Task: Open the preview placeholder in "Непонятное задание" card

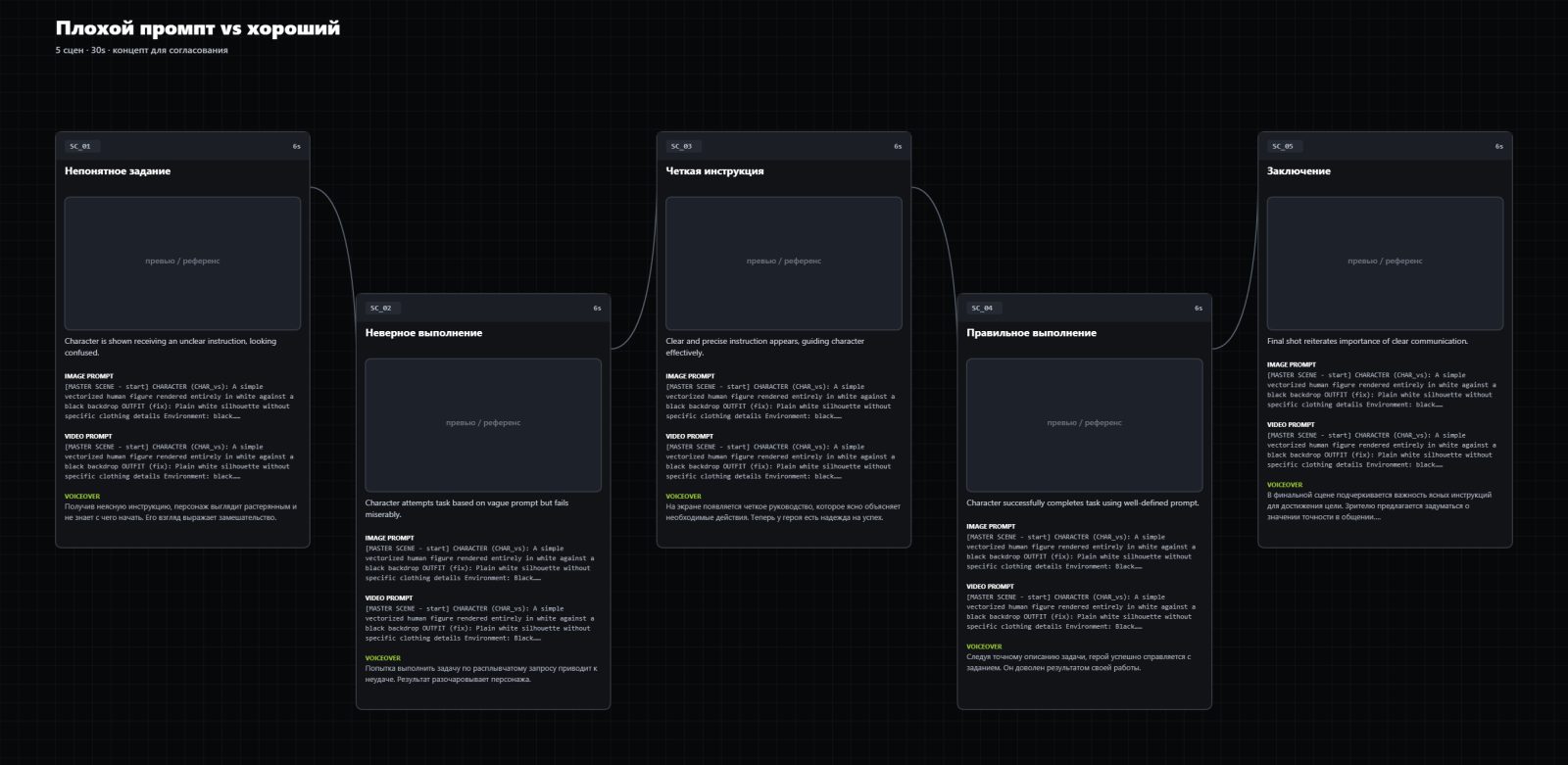Action: click(183, 263)
